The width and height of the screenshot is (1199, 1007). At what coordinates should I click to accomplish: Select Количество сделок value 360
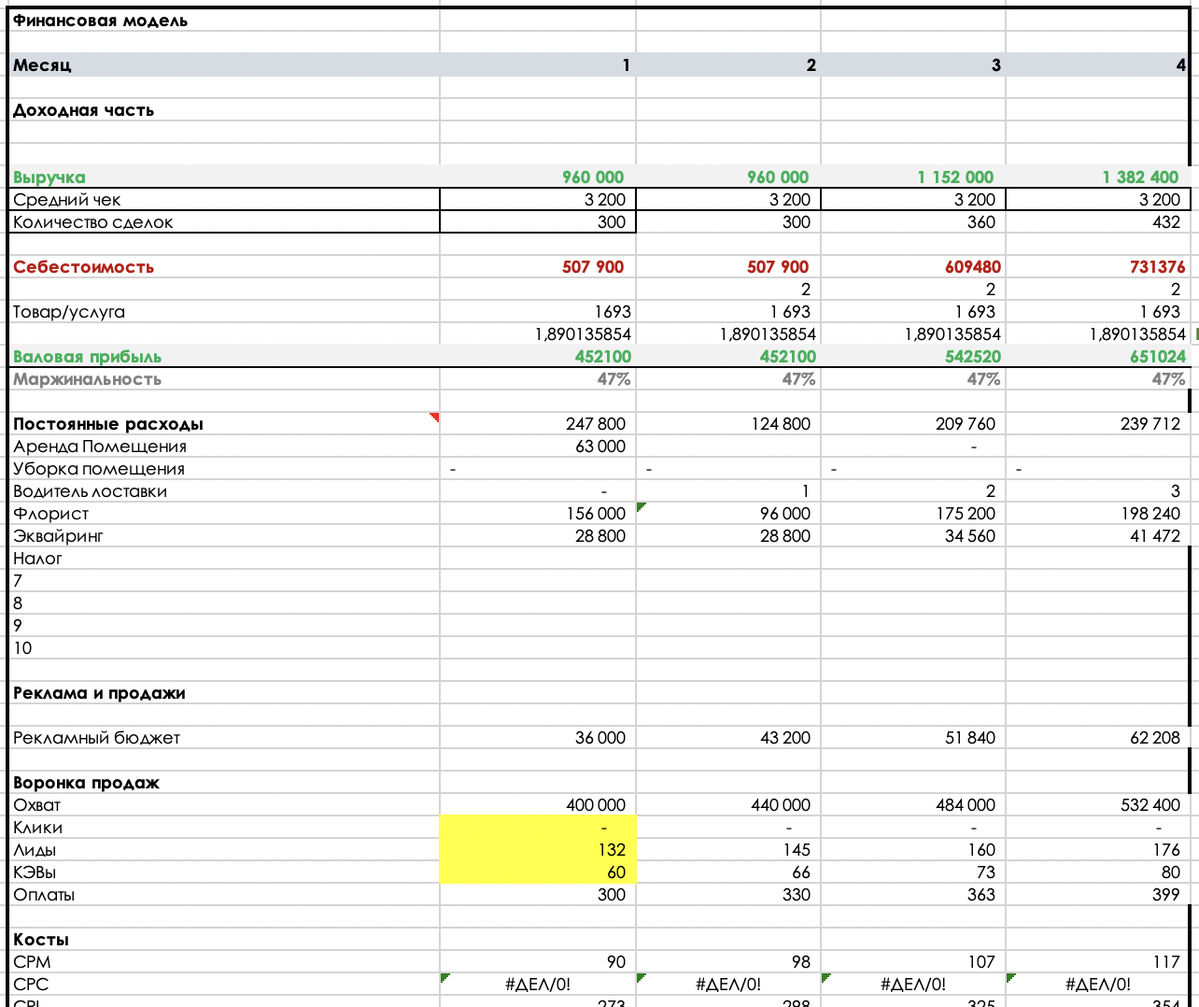pyautogui.click(x=912, y=222)
